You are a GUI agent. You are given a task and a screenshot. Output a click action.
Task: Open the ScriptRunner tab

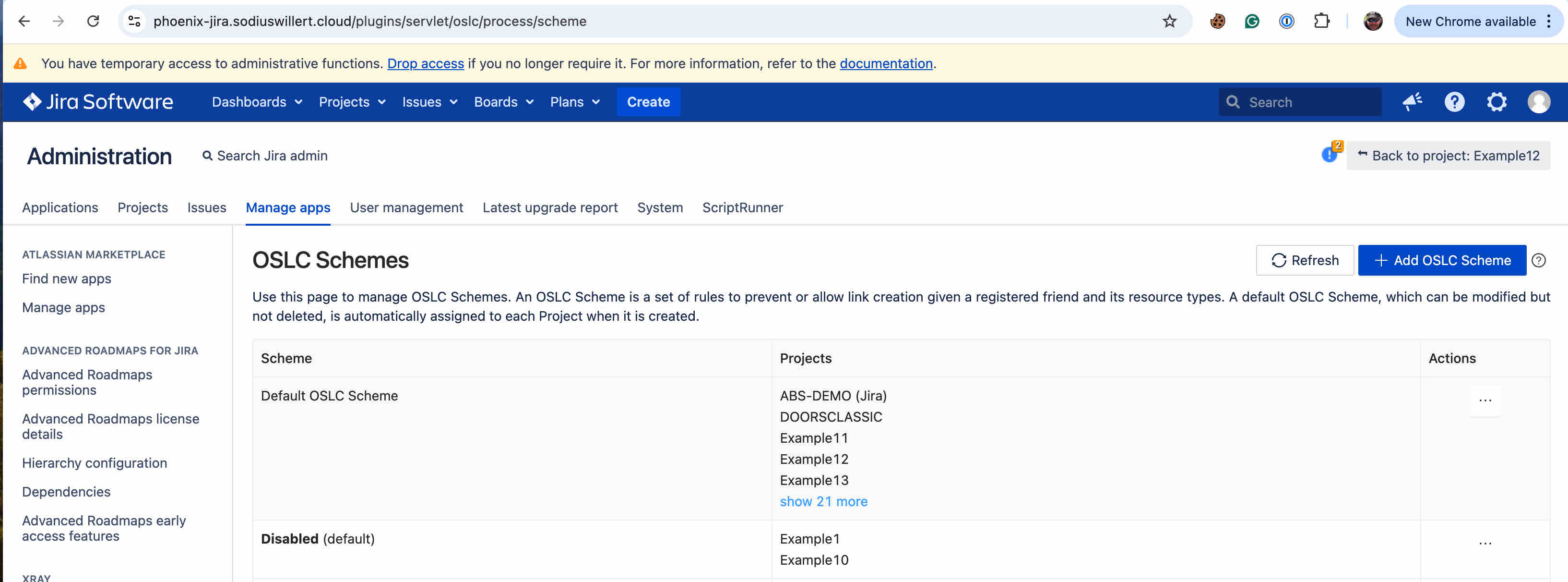(x=742, y=208)
